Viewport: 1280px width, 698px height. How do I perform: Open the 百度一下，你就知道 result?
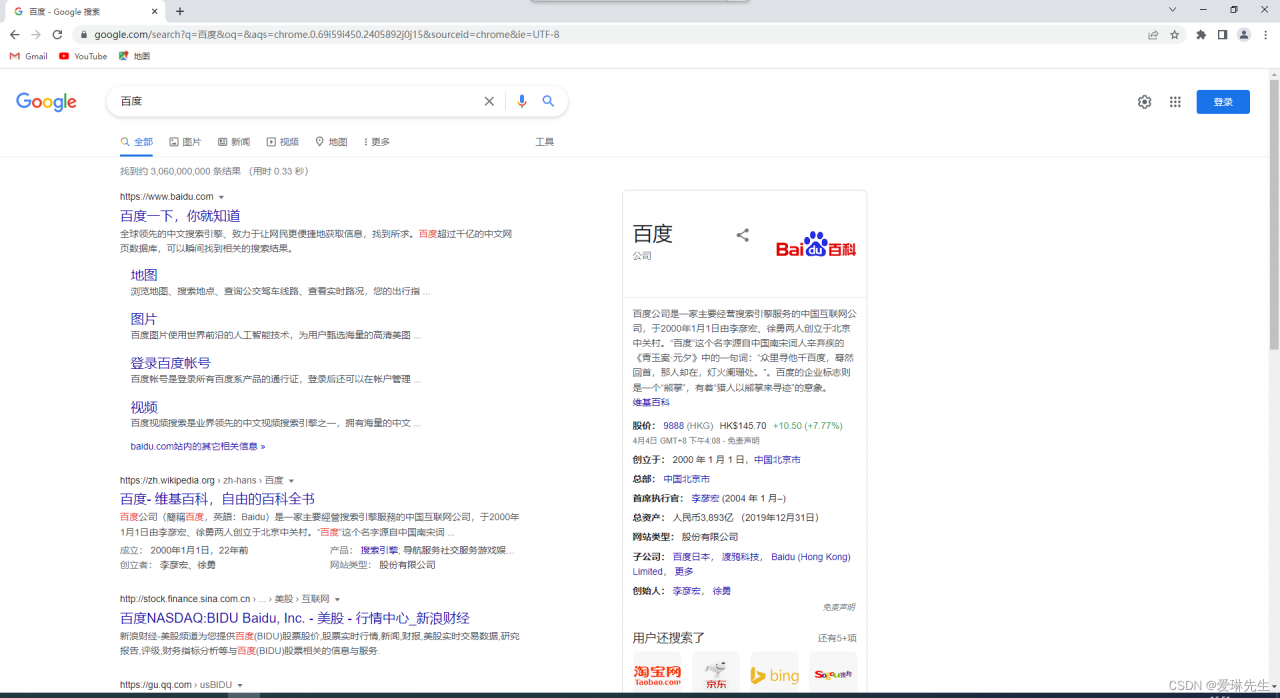(180, 216)
